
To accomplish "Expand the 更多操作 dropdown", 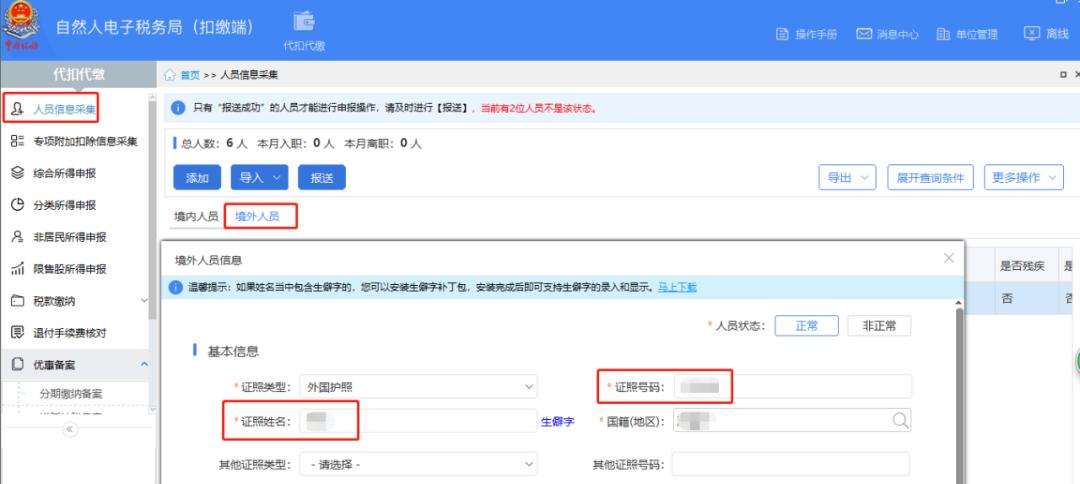I will pyautogui.click(x=1025, y=177).
